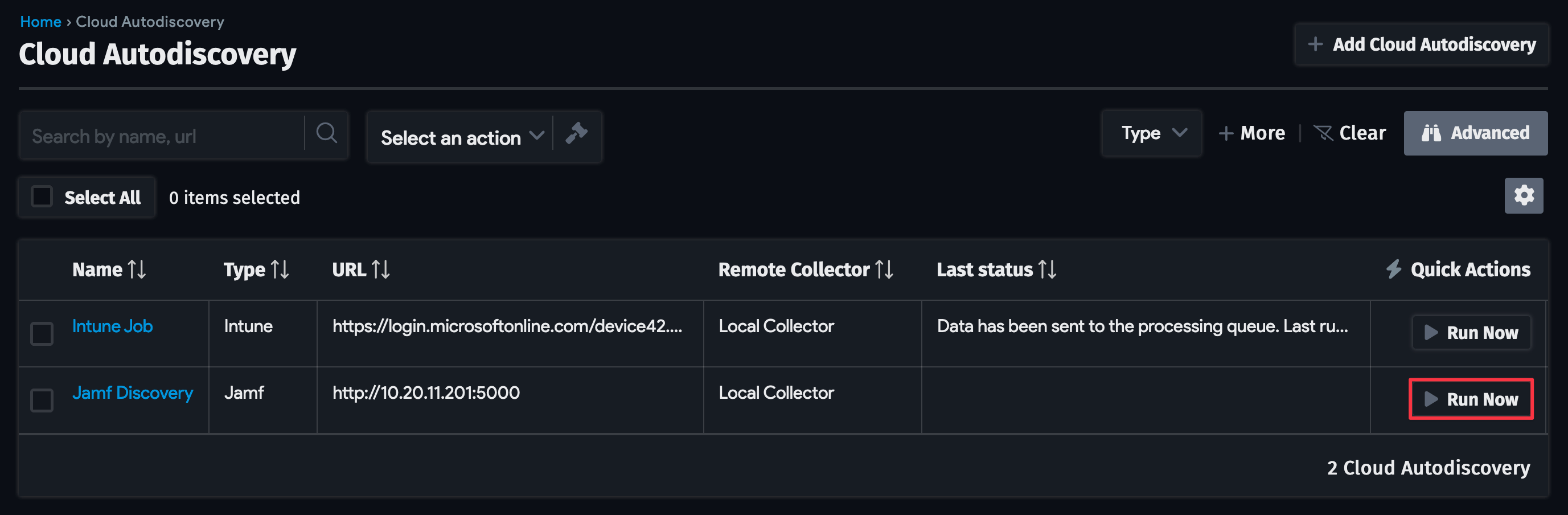The image size is (1568, 515).
Task: Click Add Cloud Autodiscovery button
Action: pos(1421,44)
